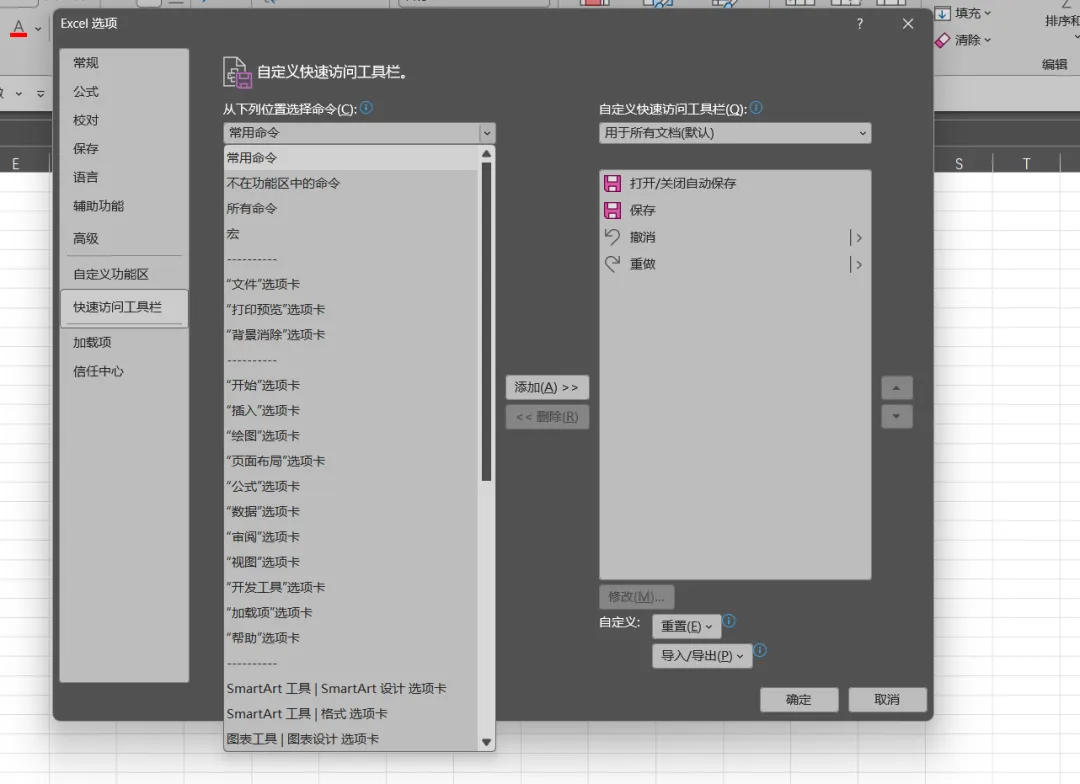Choose "审阅"选项卡 in the list
The image size is (1080, 784).
pyautogui.click(x=351, y=537)
